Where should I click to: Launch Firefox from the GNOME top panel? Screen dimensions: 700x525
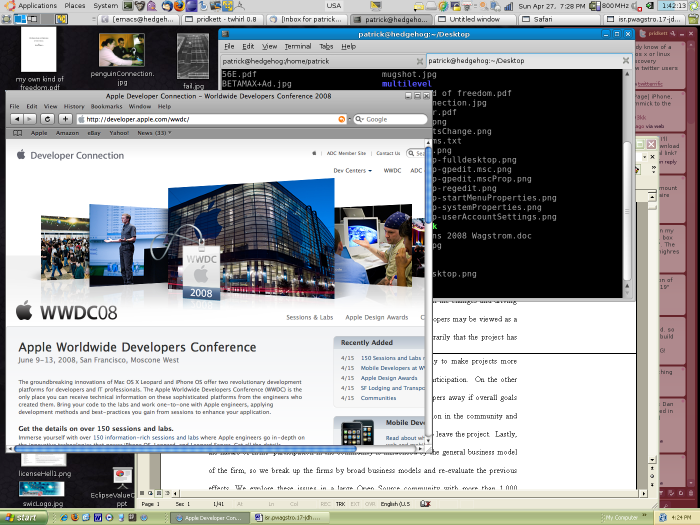tap(179, 6)
